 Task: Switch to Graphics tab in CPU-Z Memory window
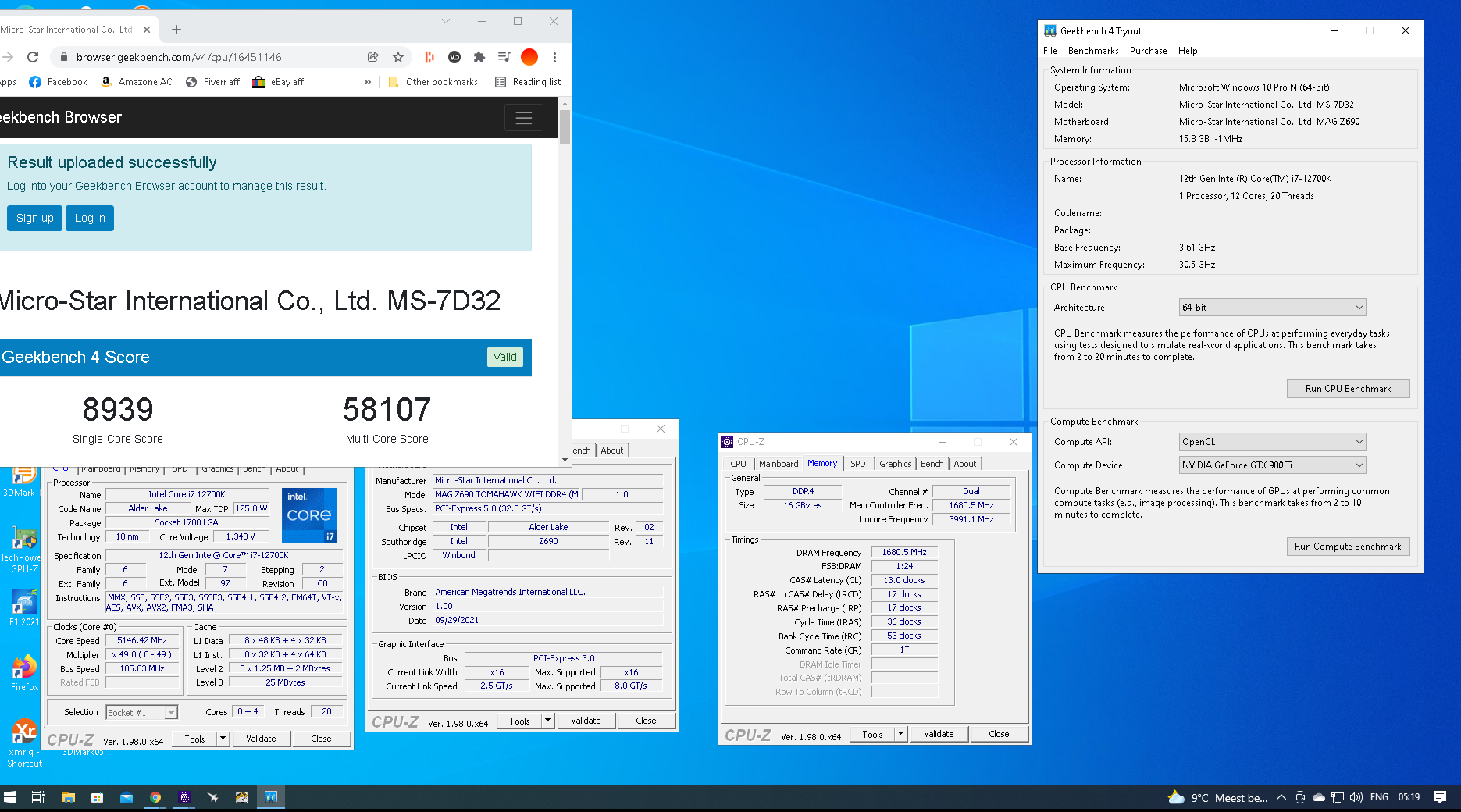tap(895, 464)
